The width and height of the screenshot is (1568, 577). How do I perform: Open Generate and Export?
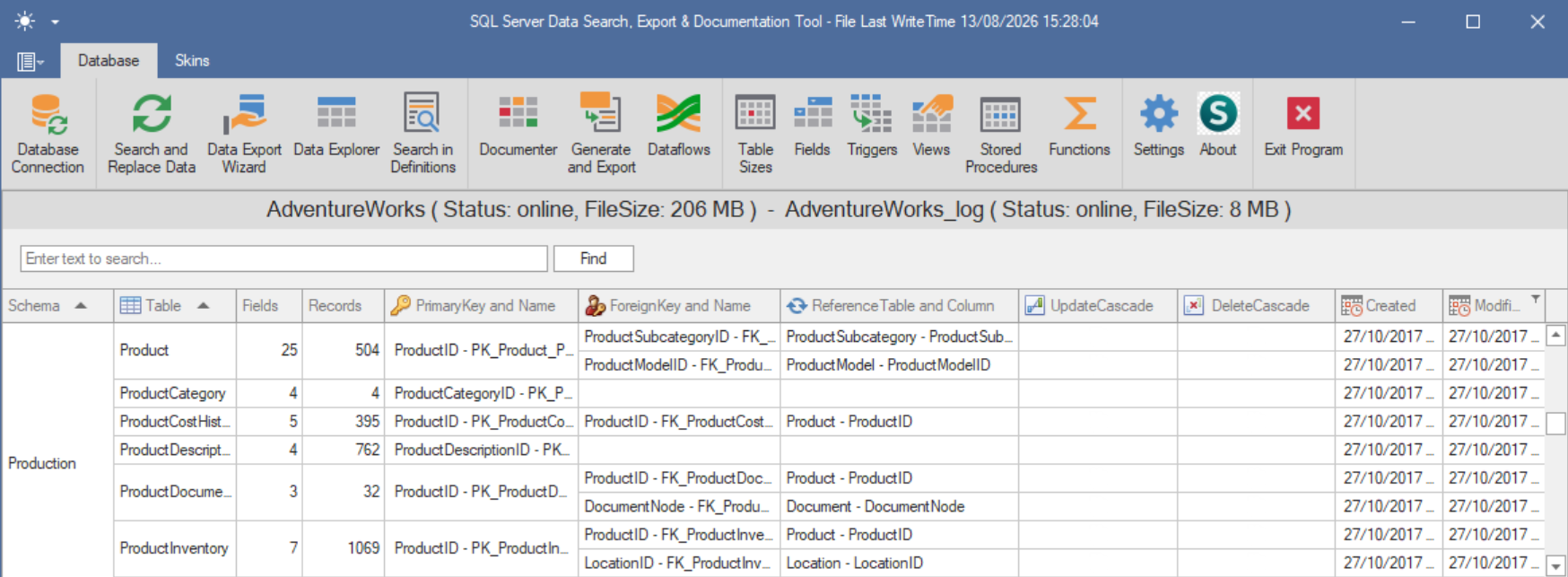pyautogui.click(x=601, y=134)
